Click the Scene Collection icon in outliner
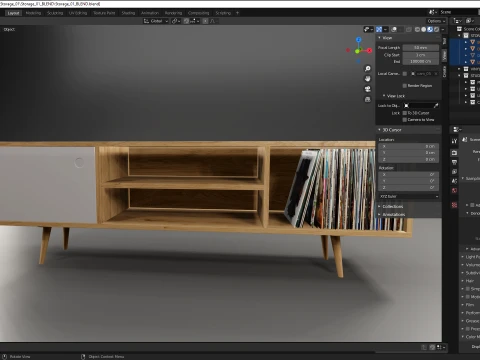Screen dimensions: 480x360 click(x=459, y=29)
